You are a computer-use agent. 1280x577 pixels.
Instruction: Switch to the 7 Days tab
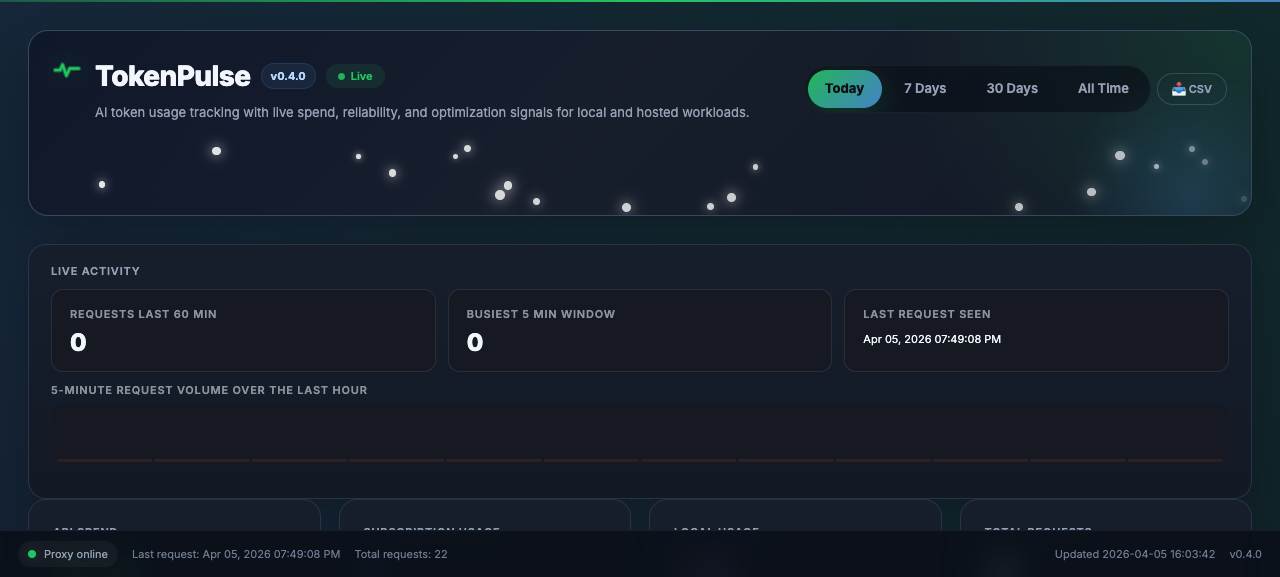925,88
